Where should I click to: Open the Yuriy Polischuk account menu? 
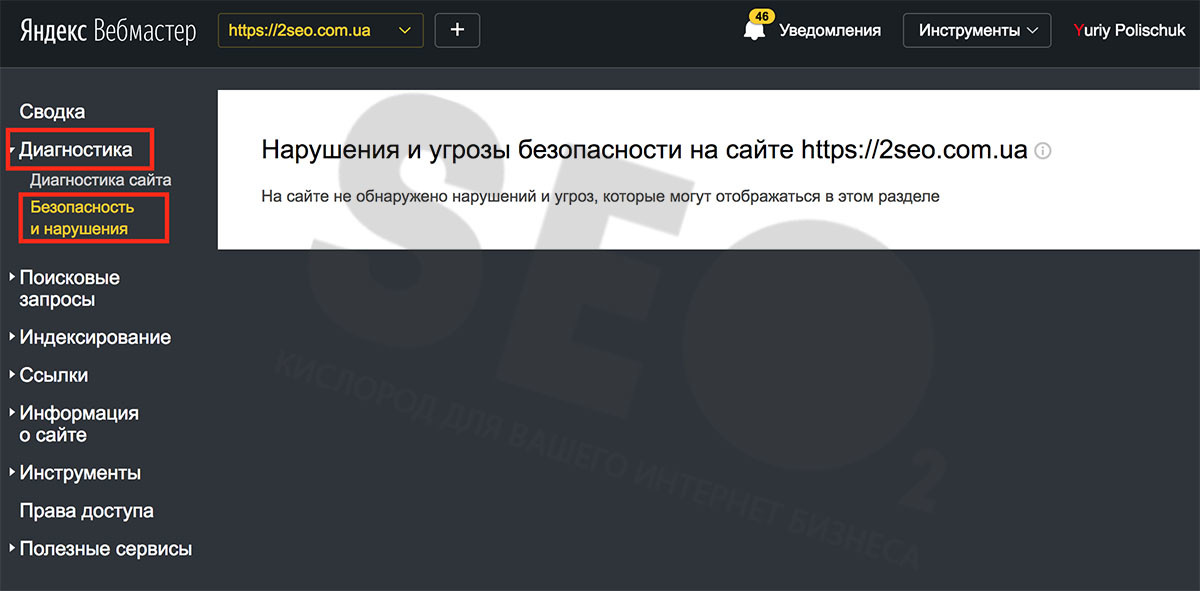(x=1127, y=30)
